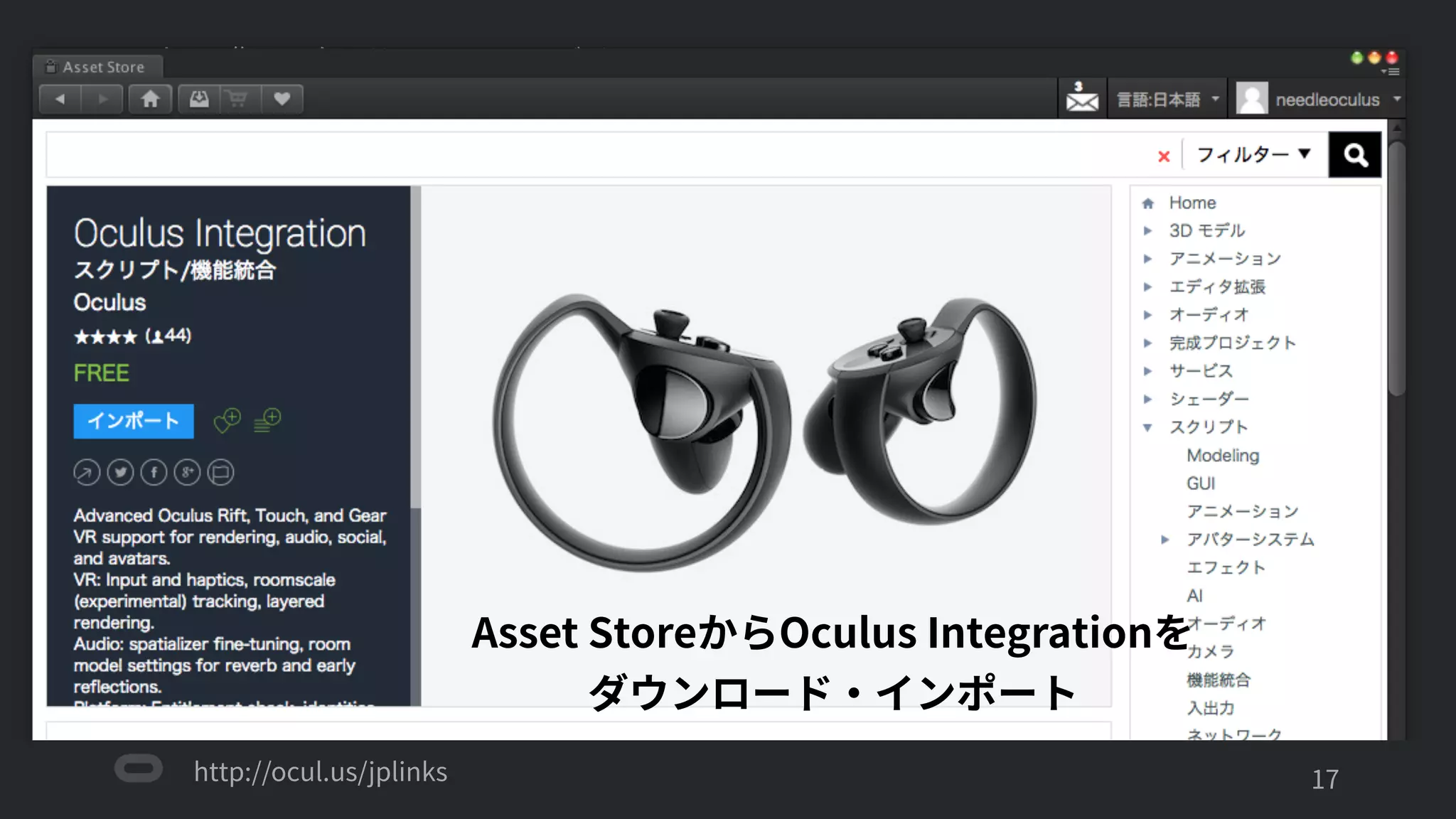The image size is (1456, 819).
Task: Expand the エディタ拡張 category arrow
Action: pyautogui.click(x=1147, y=287)
